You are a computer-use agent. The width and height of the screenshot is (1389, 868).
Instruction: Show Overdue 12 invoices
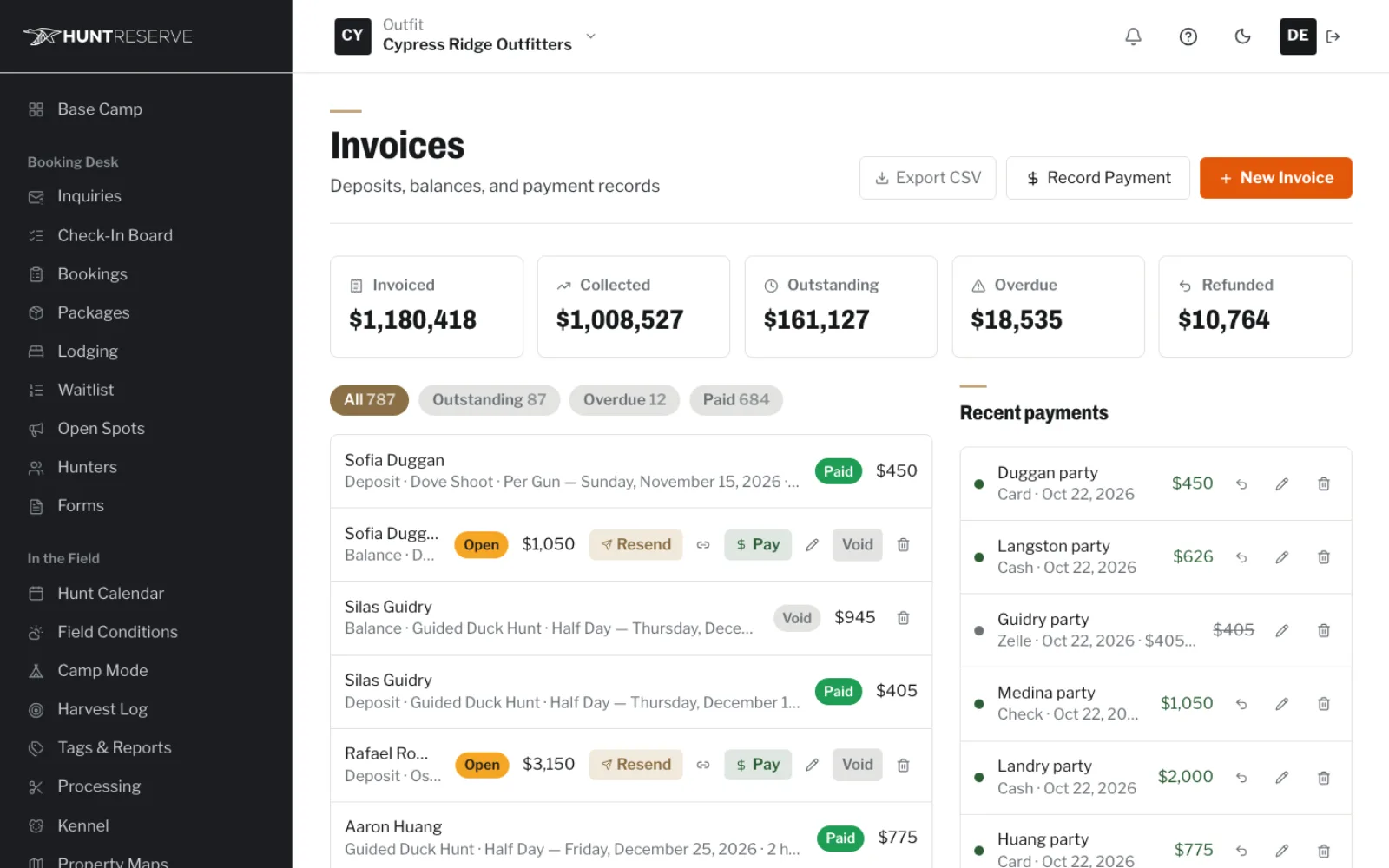coord(624,400)
